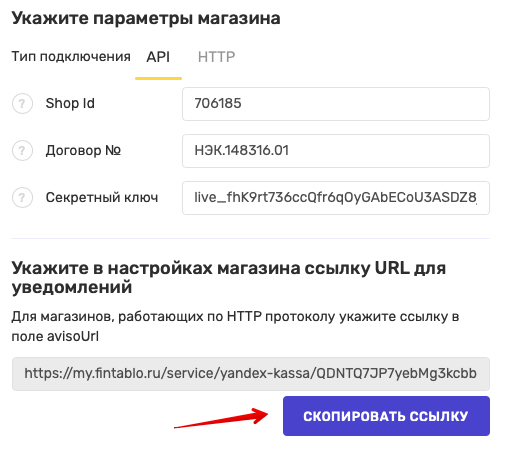The height and width of the screenshot is (453, 508).
Task: Click the horizontal divider below the secret key
Action: coord(251,238)
